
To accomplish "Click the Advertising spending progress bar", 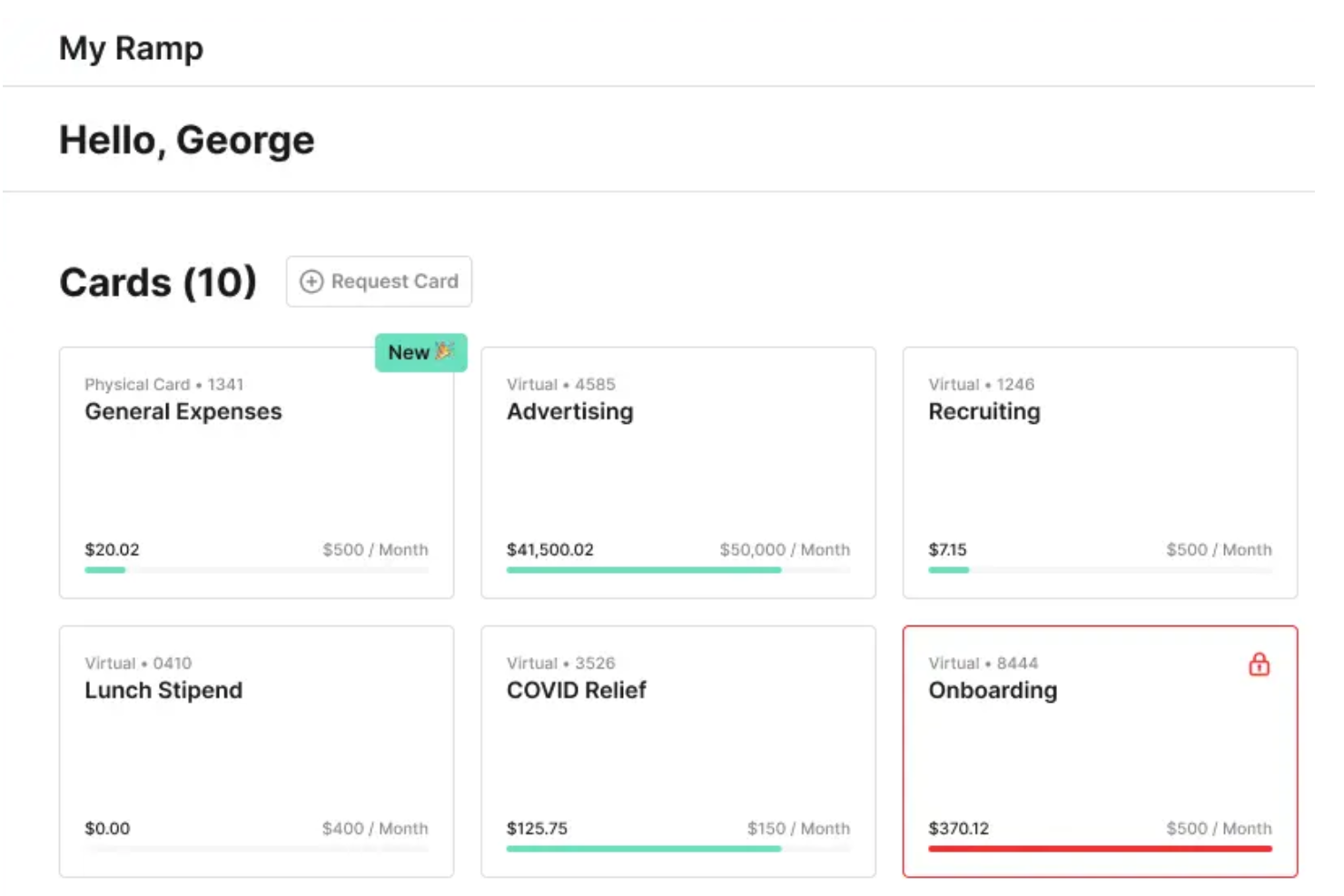I will [x=678, y=570].
